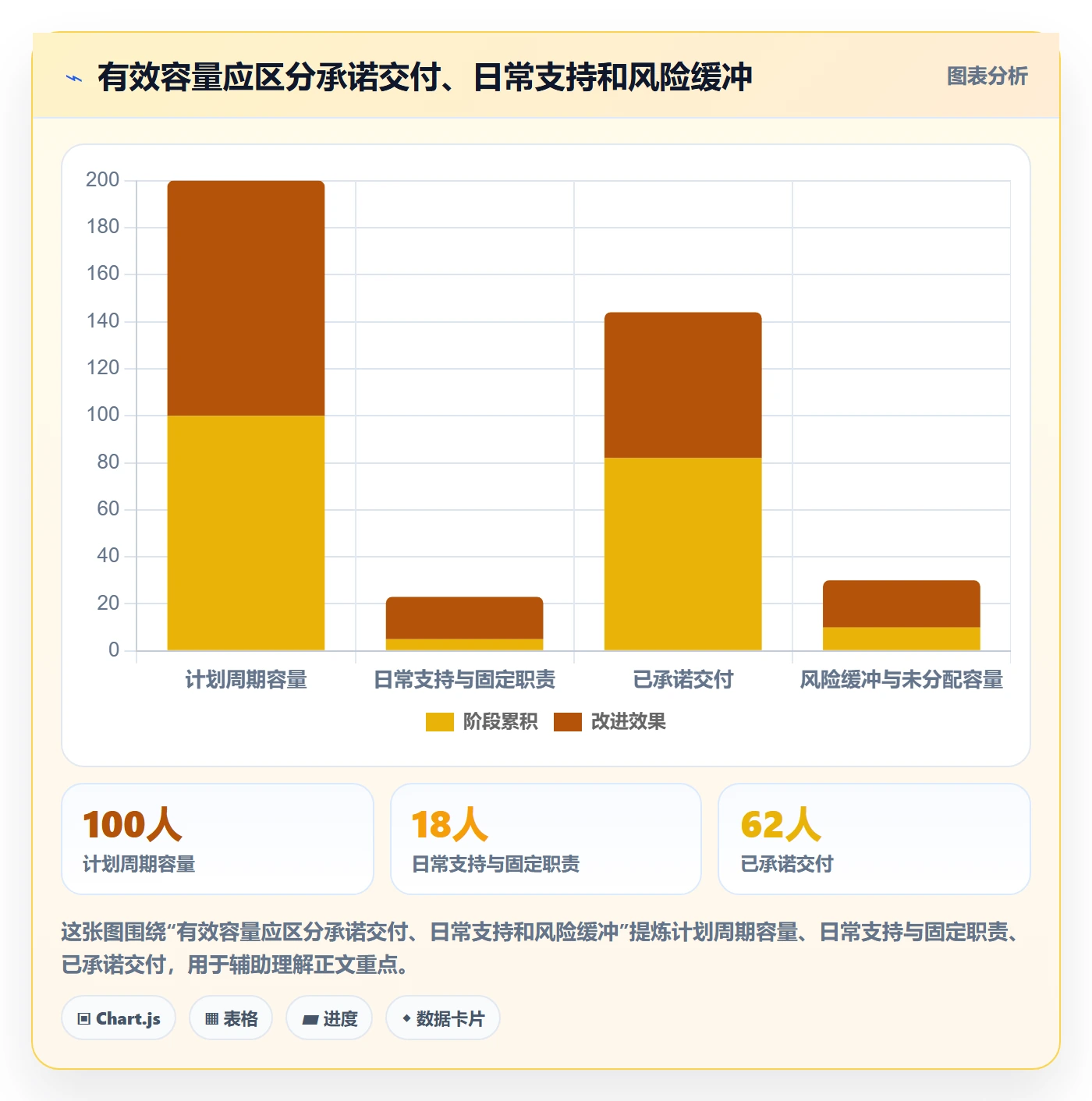The image size is (1092, 1101).
Task: Toggle the 改进效果 legend swatch
Action: pos(568,722)
